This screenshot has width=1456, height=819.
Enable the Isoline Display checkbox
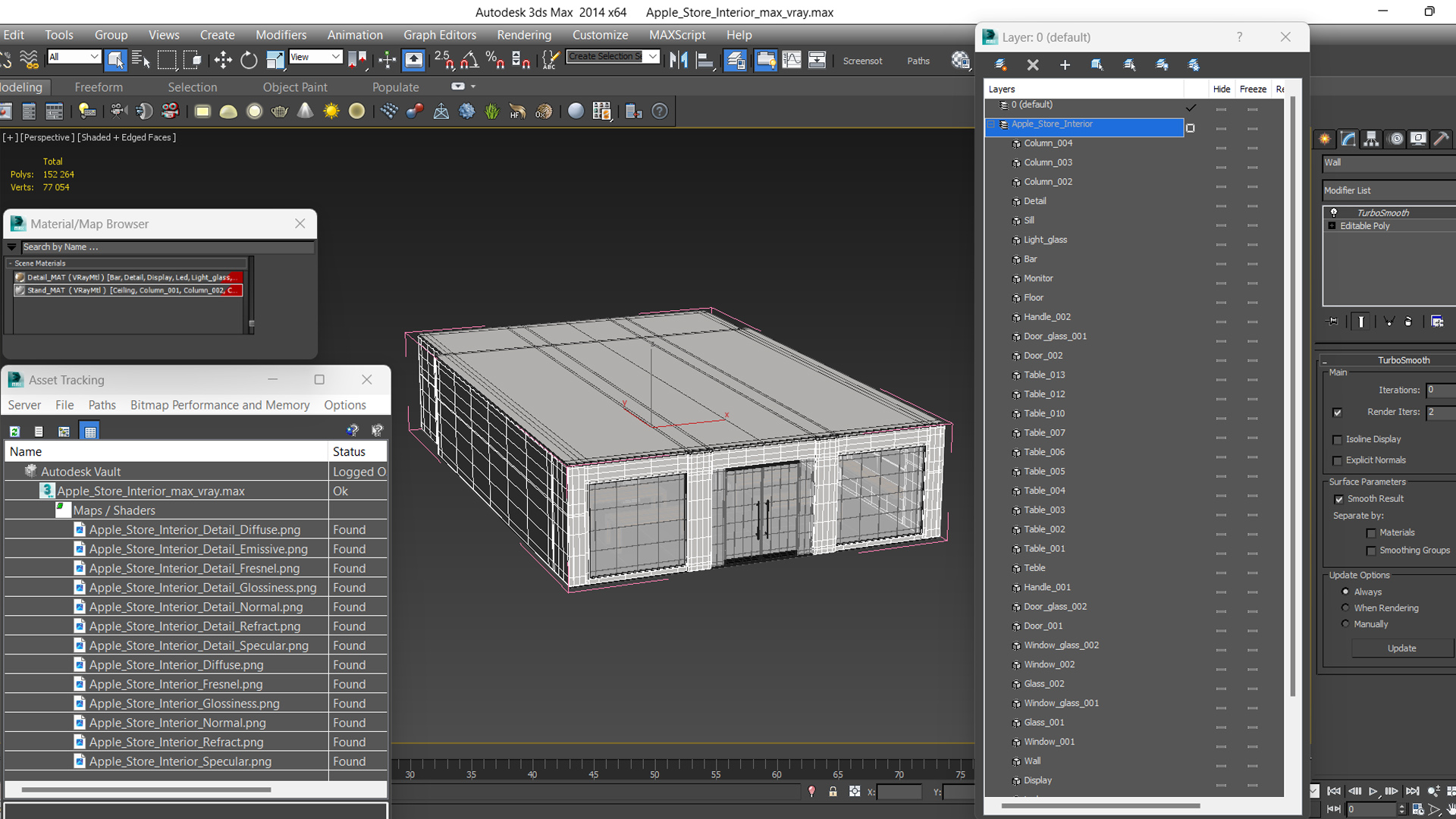pos(1337,440)
